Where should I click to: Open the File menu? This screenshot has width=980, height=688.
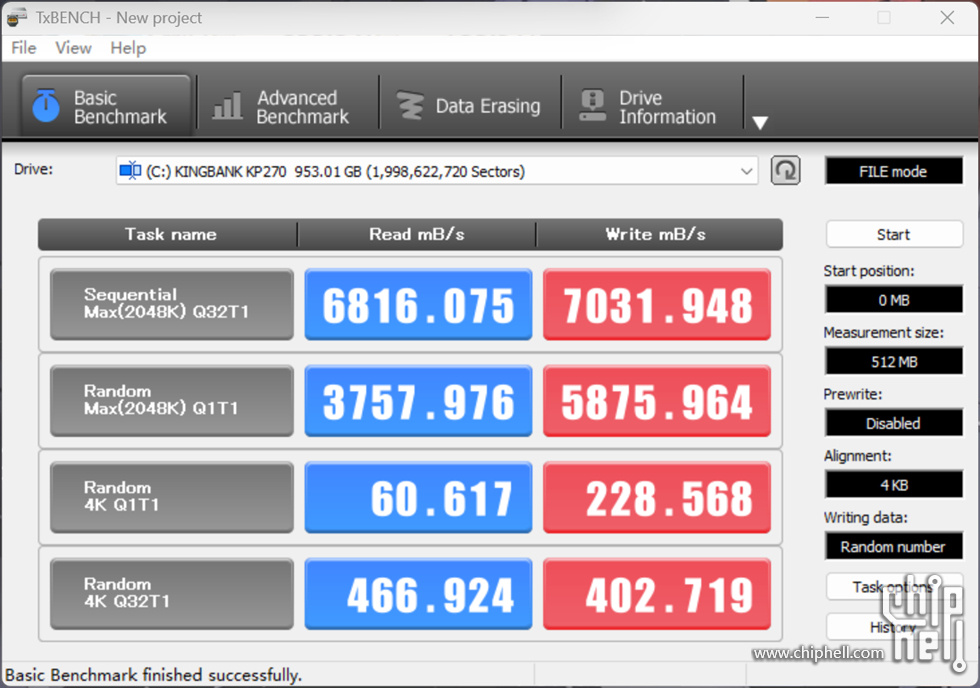(x=24, y=48)
